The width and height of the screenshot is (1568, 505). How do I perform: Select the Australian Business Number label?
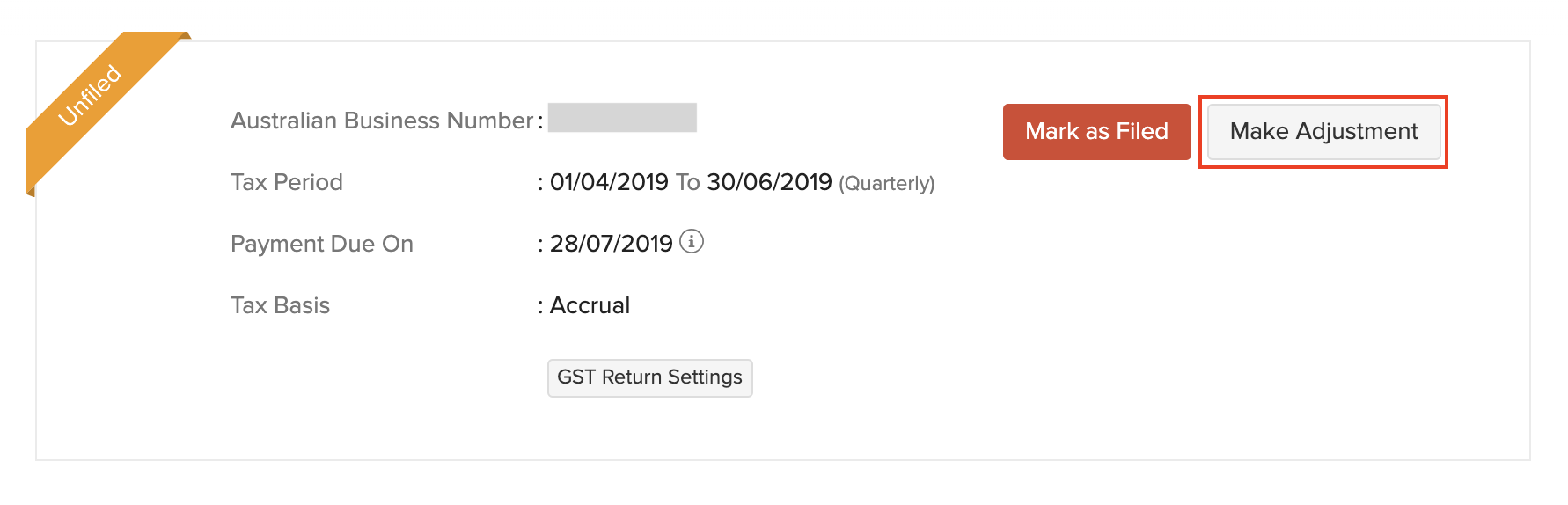coord(381,121)
